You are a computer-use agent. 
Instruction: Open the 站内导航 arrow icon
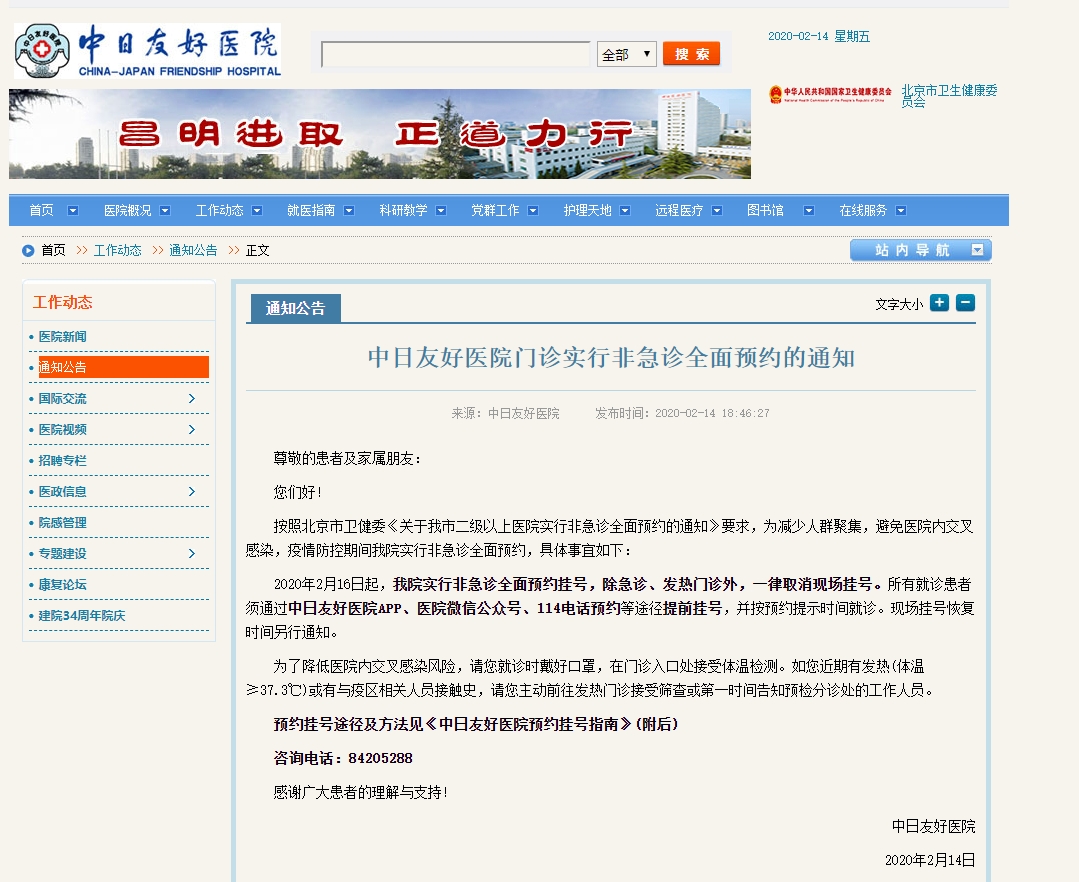coord(977,250)
